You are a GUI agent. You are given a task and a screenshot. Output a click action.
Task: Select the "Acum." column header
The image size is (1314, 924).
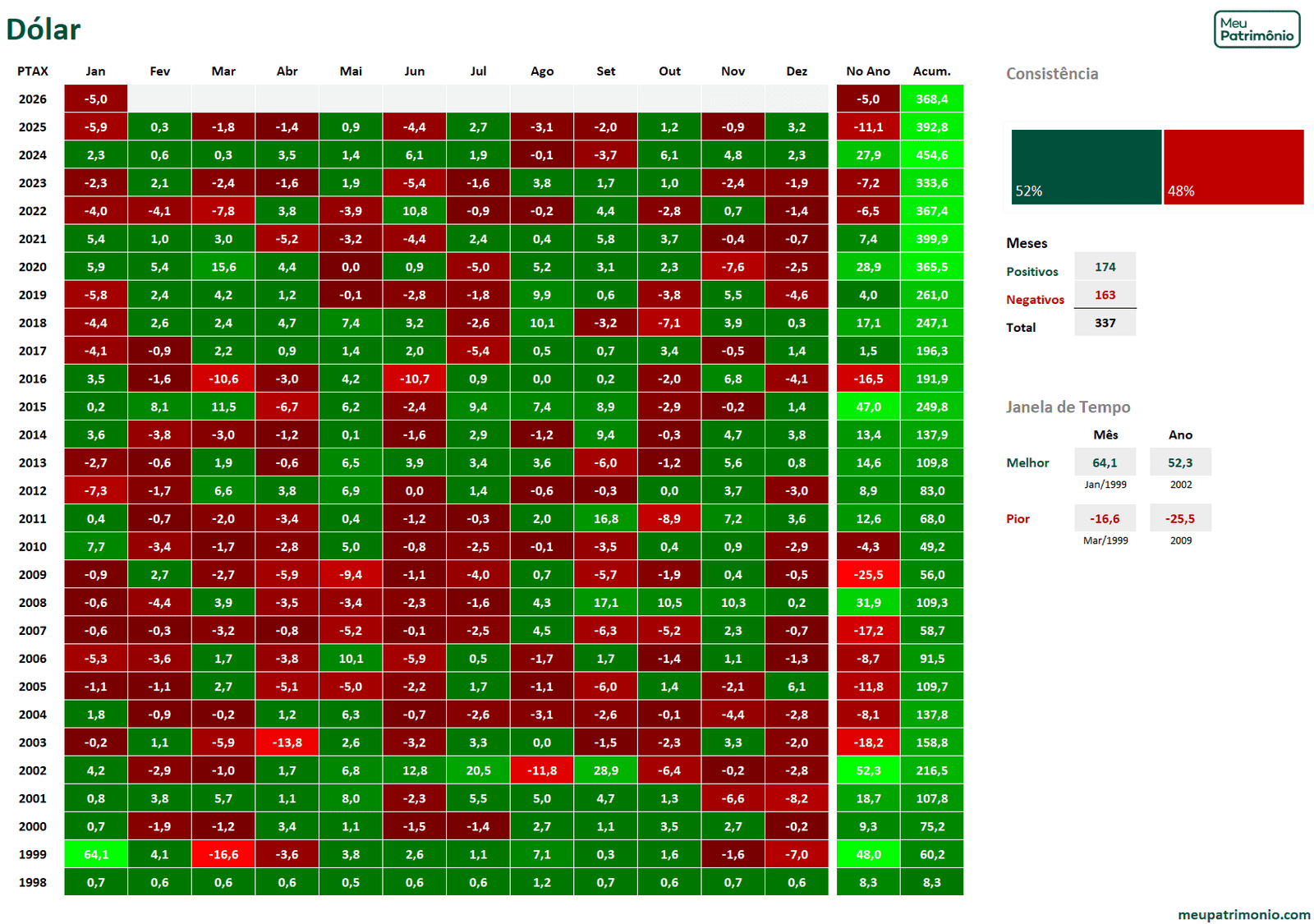point(931,71)
